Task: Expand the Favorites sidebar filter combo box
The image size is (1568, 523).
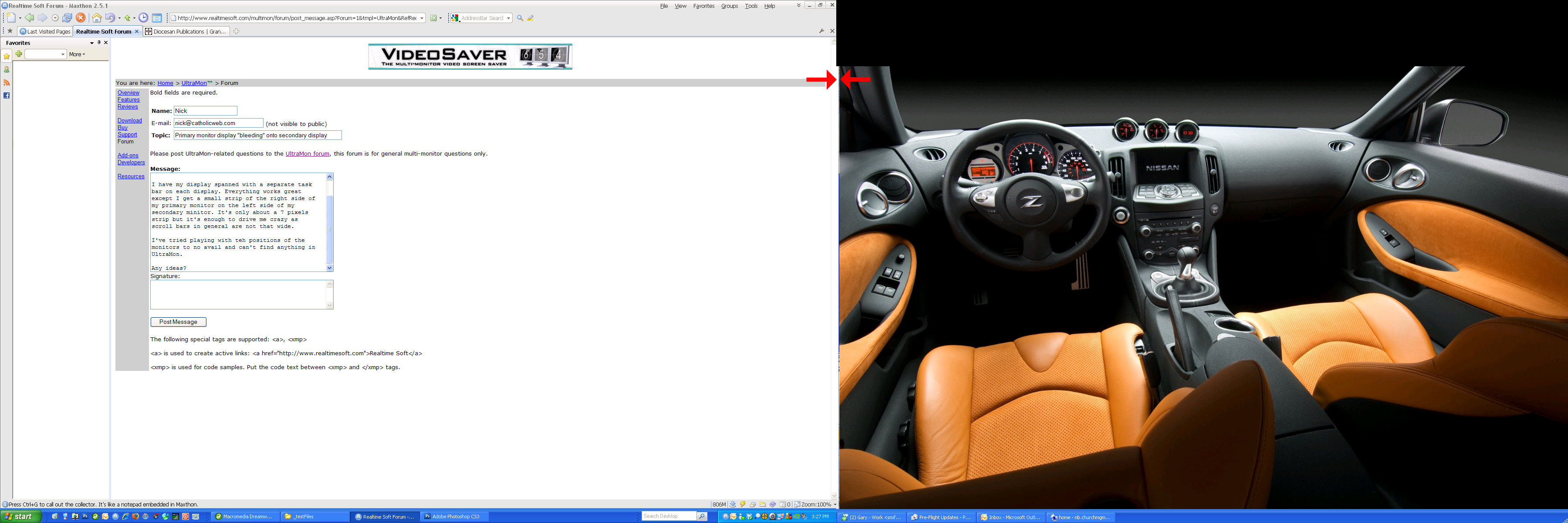Action: (x=63, y=54)
